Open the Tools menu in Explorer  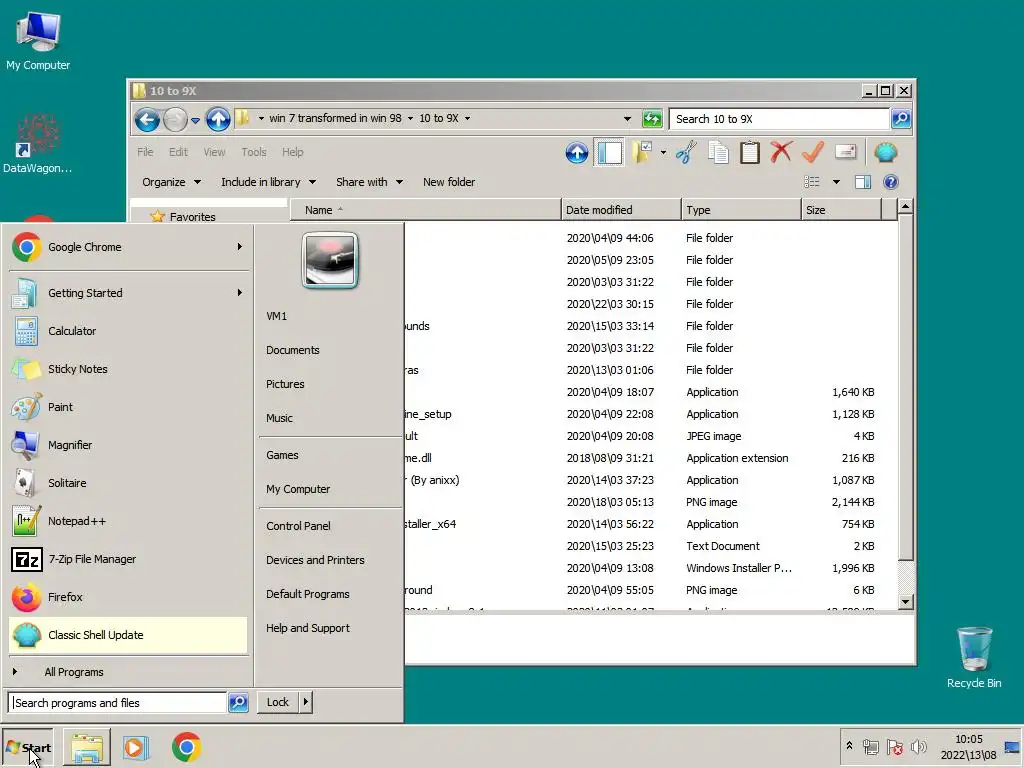tap(254, 152)
